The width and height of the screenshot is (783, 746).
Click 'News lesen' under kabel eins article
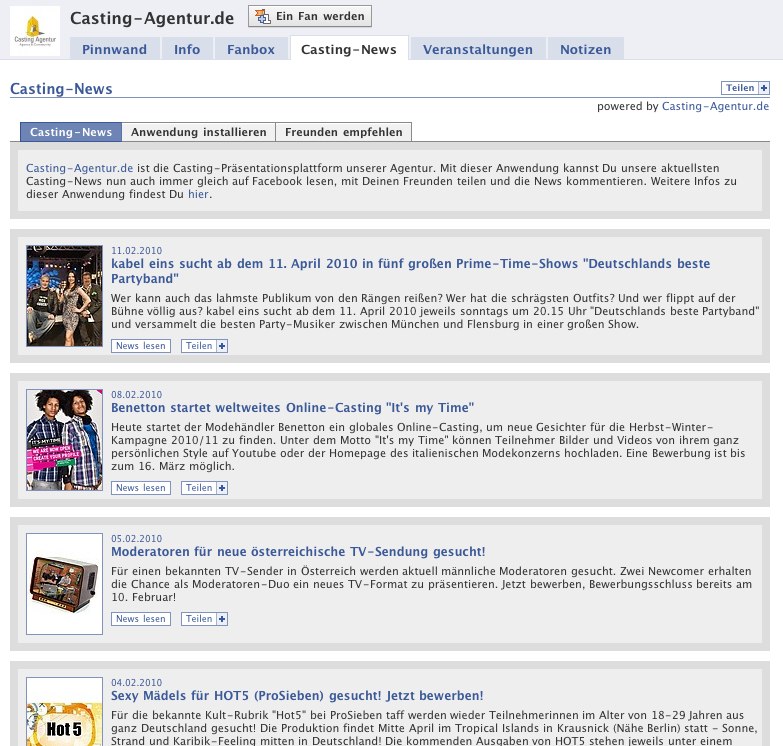pyautogui.click(x=141, y=346)
